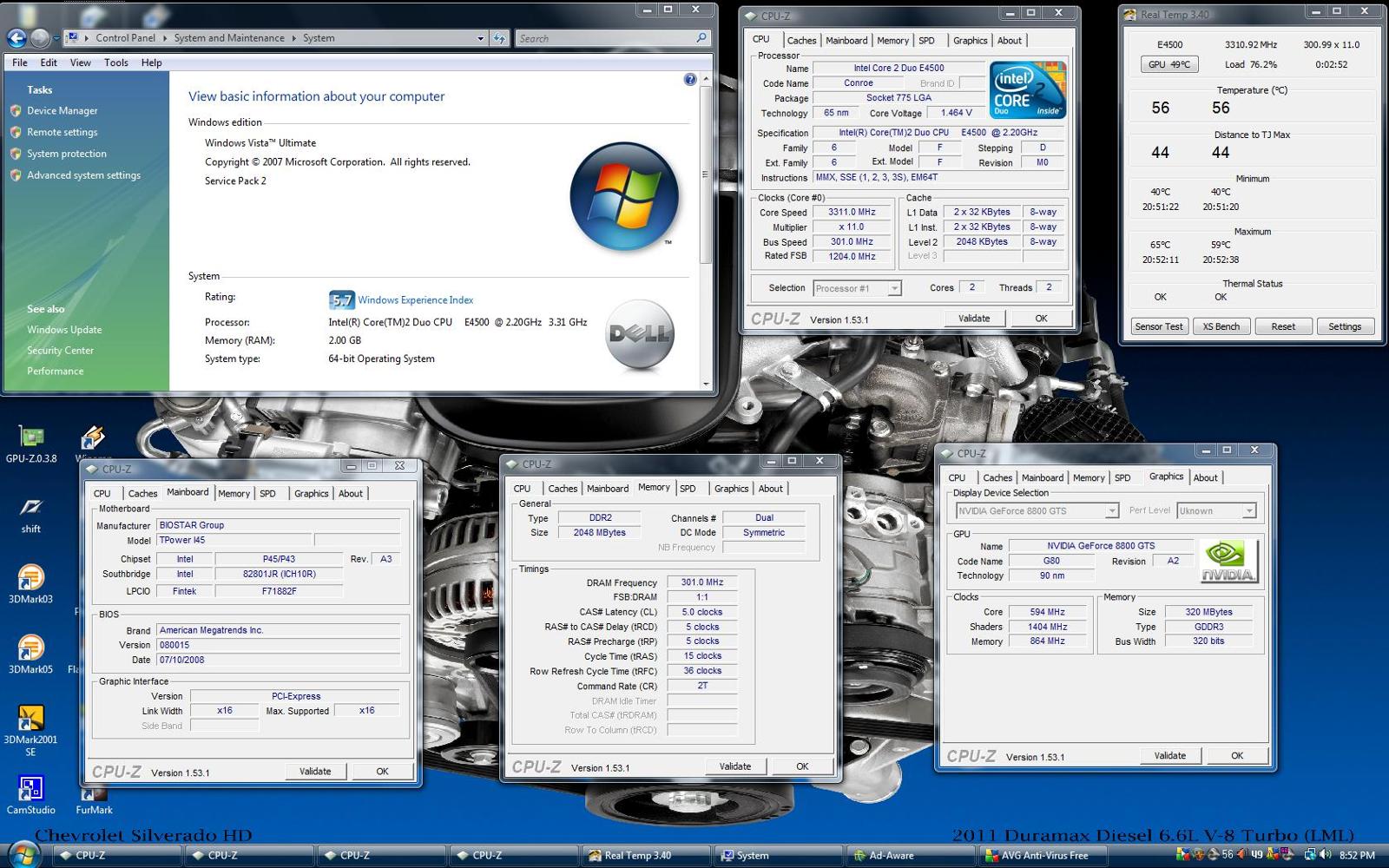Select Mainboard tab in Graphics CPU-Z window
1389x868 pixels.
1042,478
